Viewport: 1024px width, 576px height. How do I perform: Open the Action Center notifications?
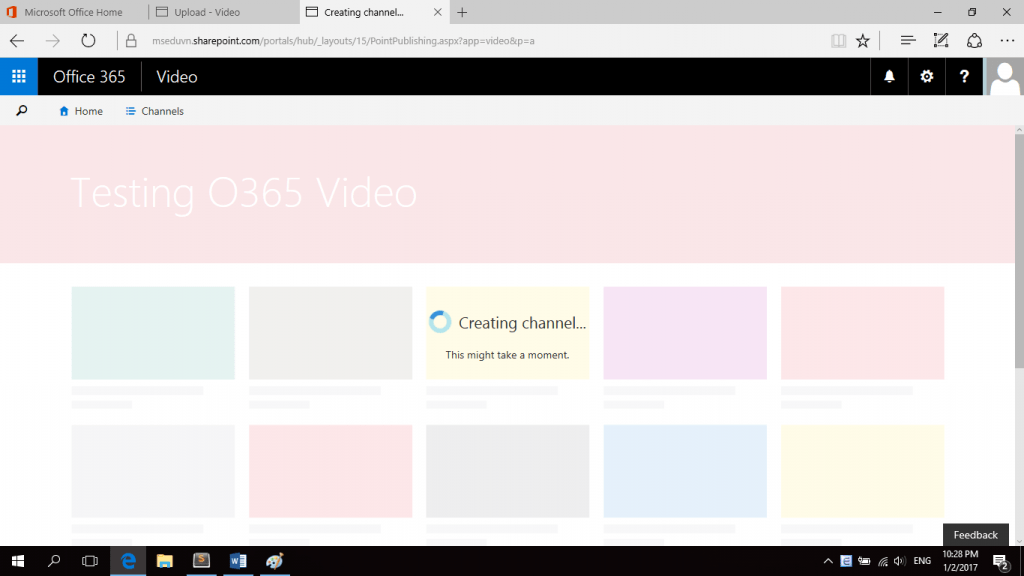[1000, 561]
